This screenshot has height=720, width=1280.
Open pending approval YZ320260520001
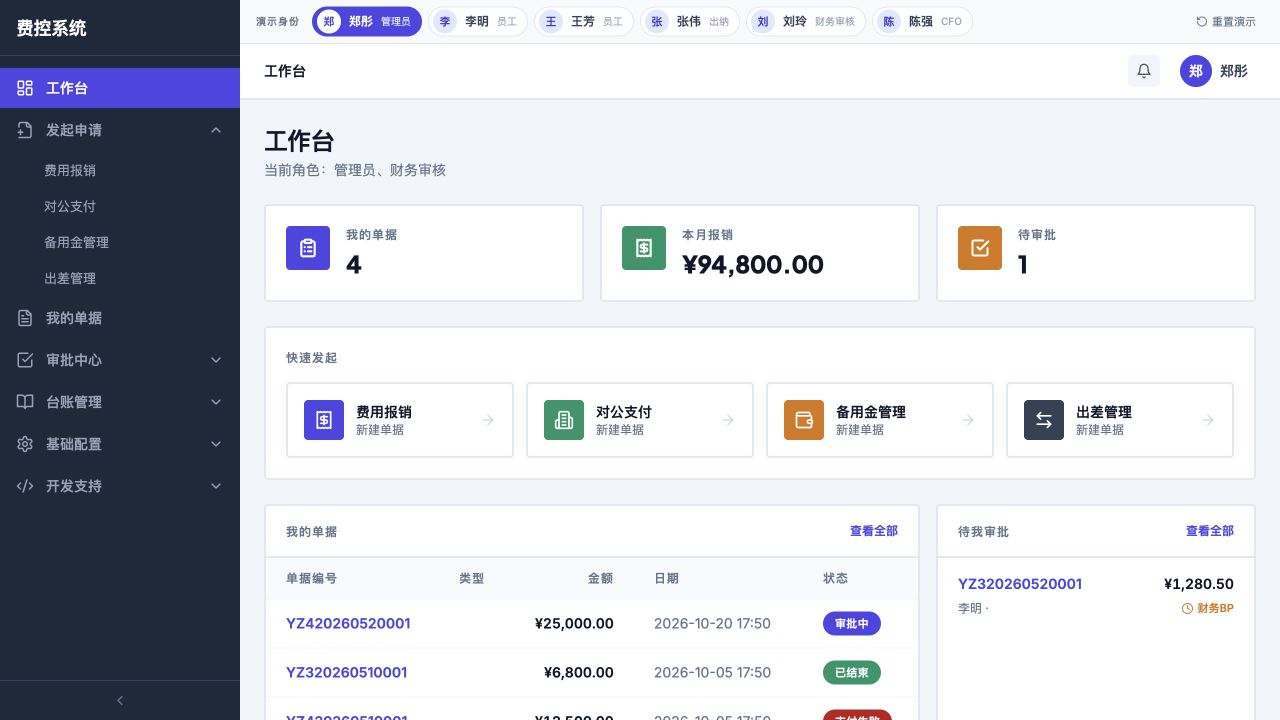[x=1020, y=584]
